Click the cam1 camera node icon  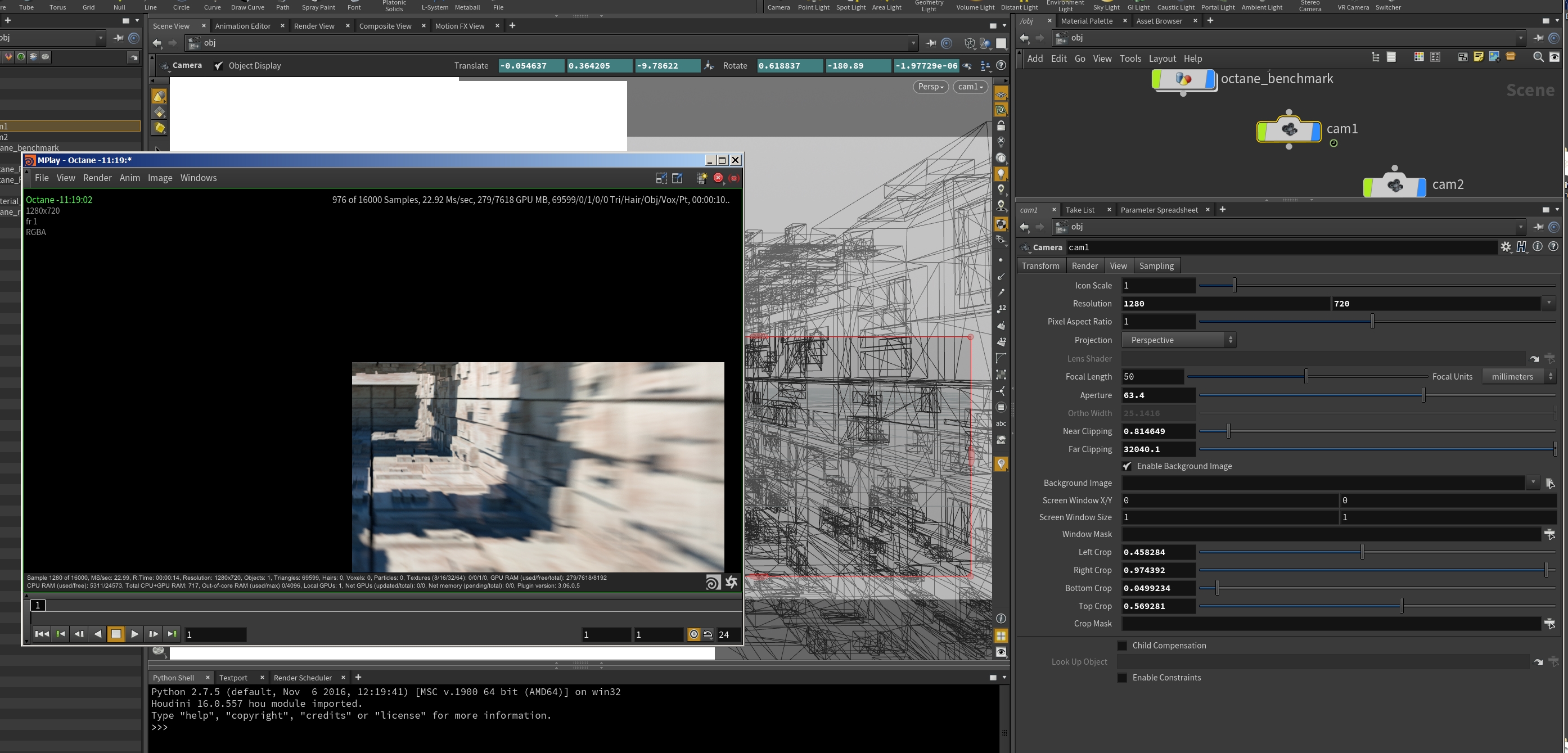pos(1288,130)
